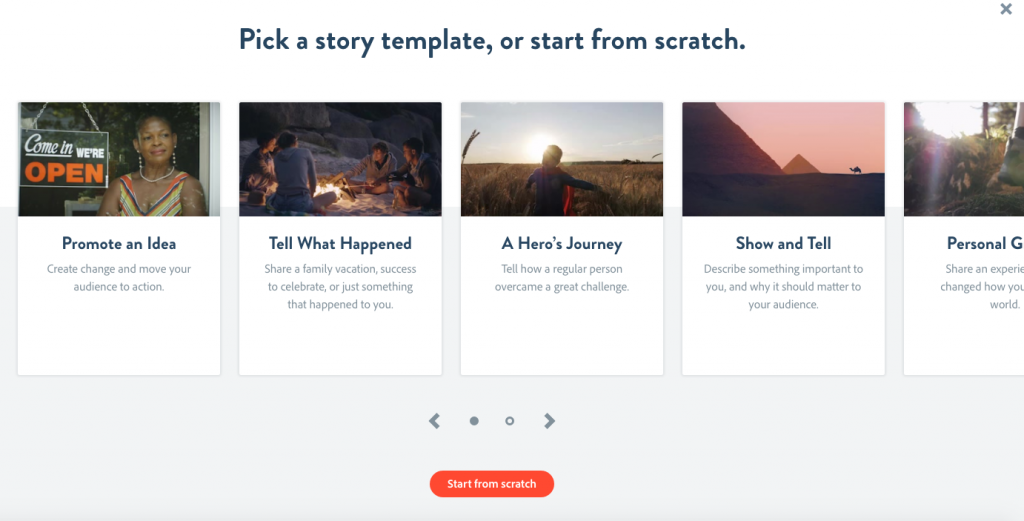This screenshot has height=521, width=1024.
Task: Choose the A Hero's Journey title
Action: click(x=561, y=244)
